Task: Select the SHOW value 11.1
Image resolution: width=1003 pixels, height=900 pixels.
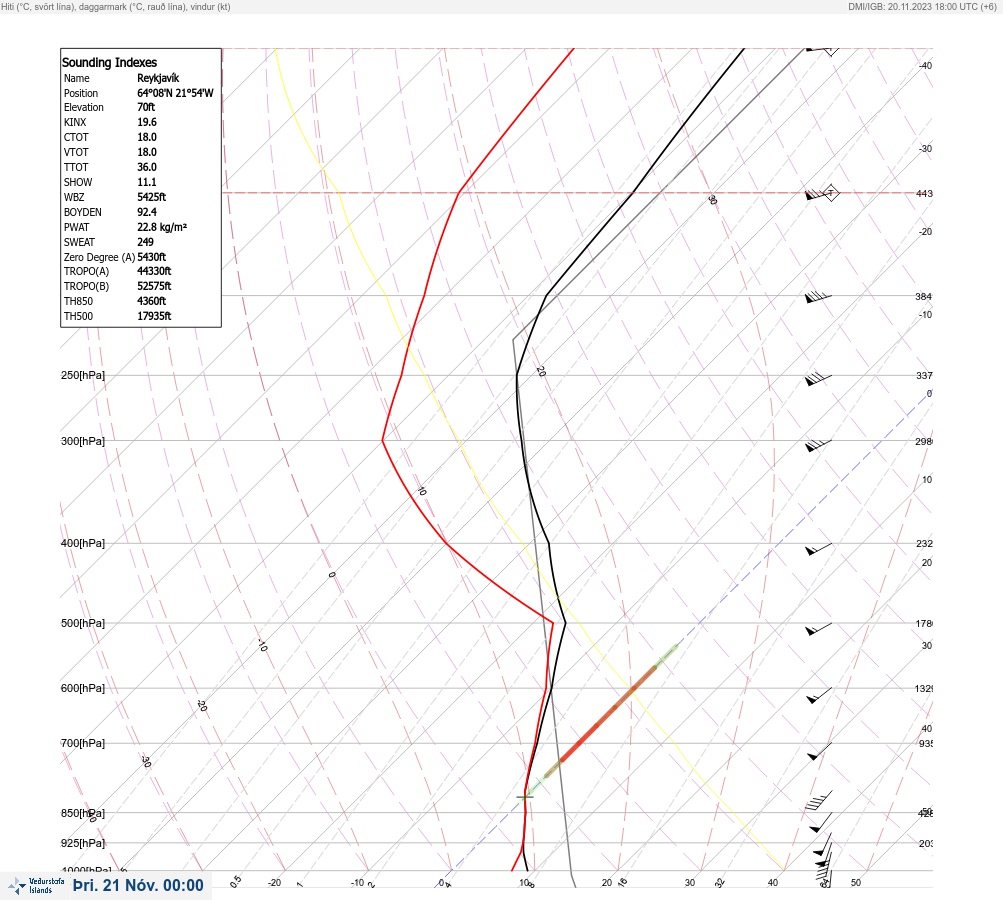Action: point(146,182)
